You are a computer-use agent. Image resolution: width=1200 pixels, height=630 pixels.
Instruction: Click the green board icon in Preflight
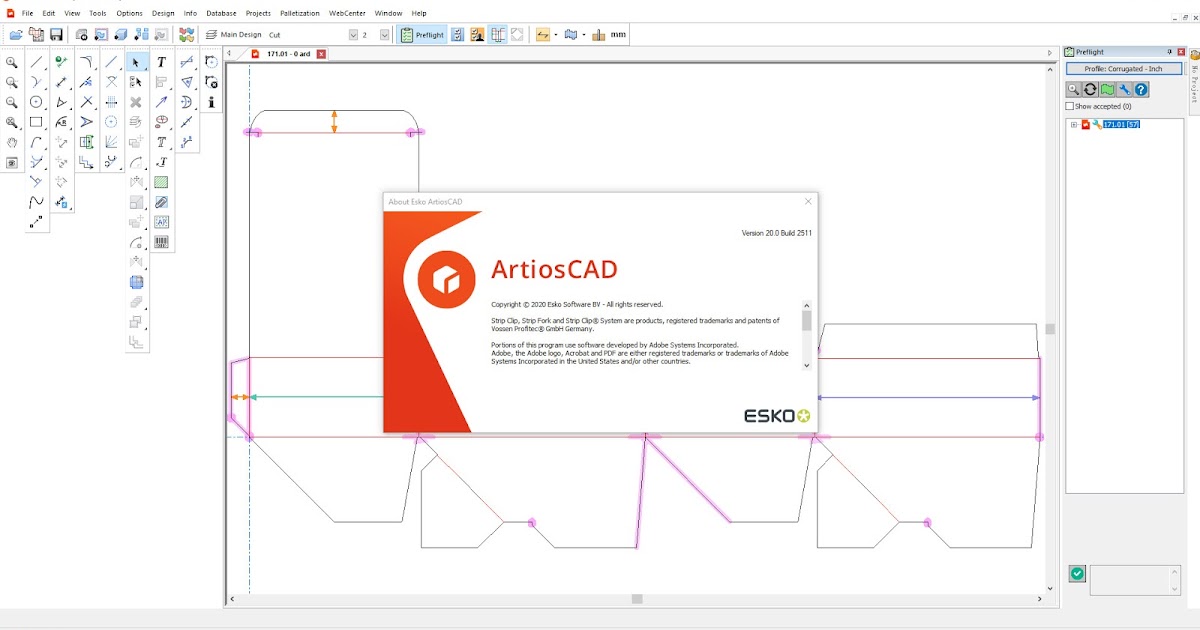click(x=1108, y=89)
